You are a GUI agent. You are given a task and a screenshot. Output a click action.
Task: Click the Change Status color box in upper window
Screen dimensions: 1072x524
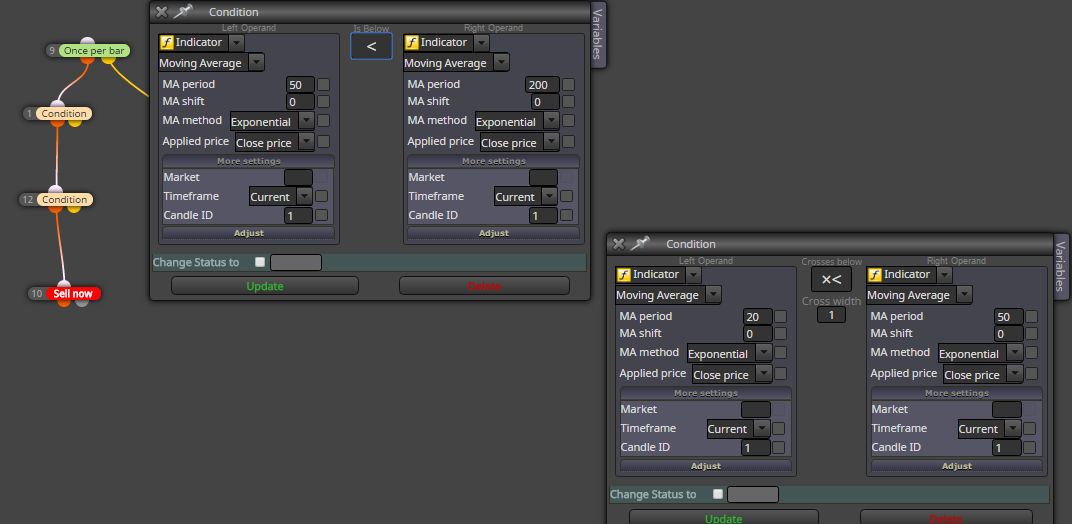click(x=295, y=263)
